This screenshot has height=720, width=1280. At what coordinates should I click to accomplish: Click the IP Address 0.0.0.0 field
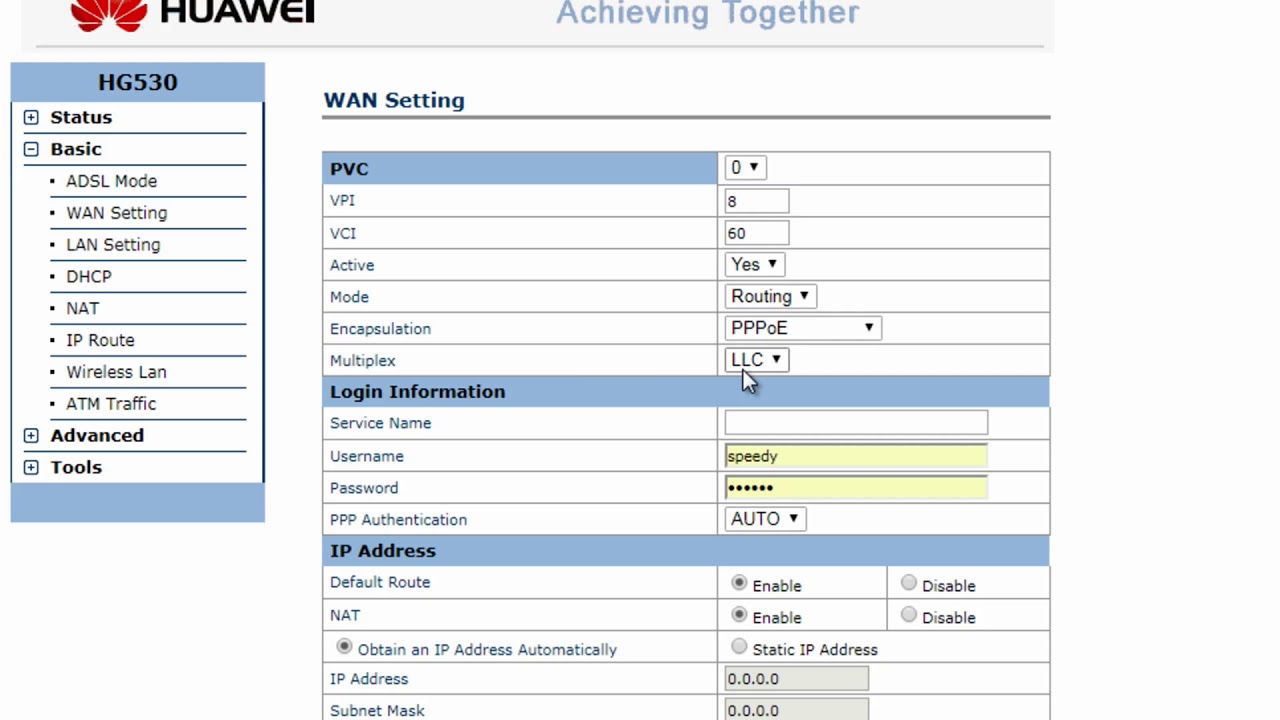pyautogui.click(x=797, y=679)
